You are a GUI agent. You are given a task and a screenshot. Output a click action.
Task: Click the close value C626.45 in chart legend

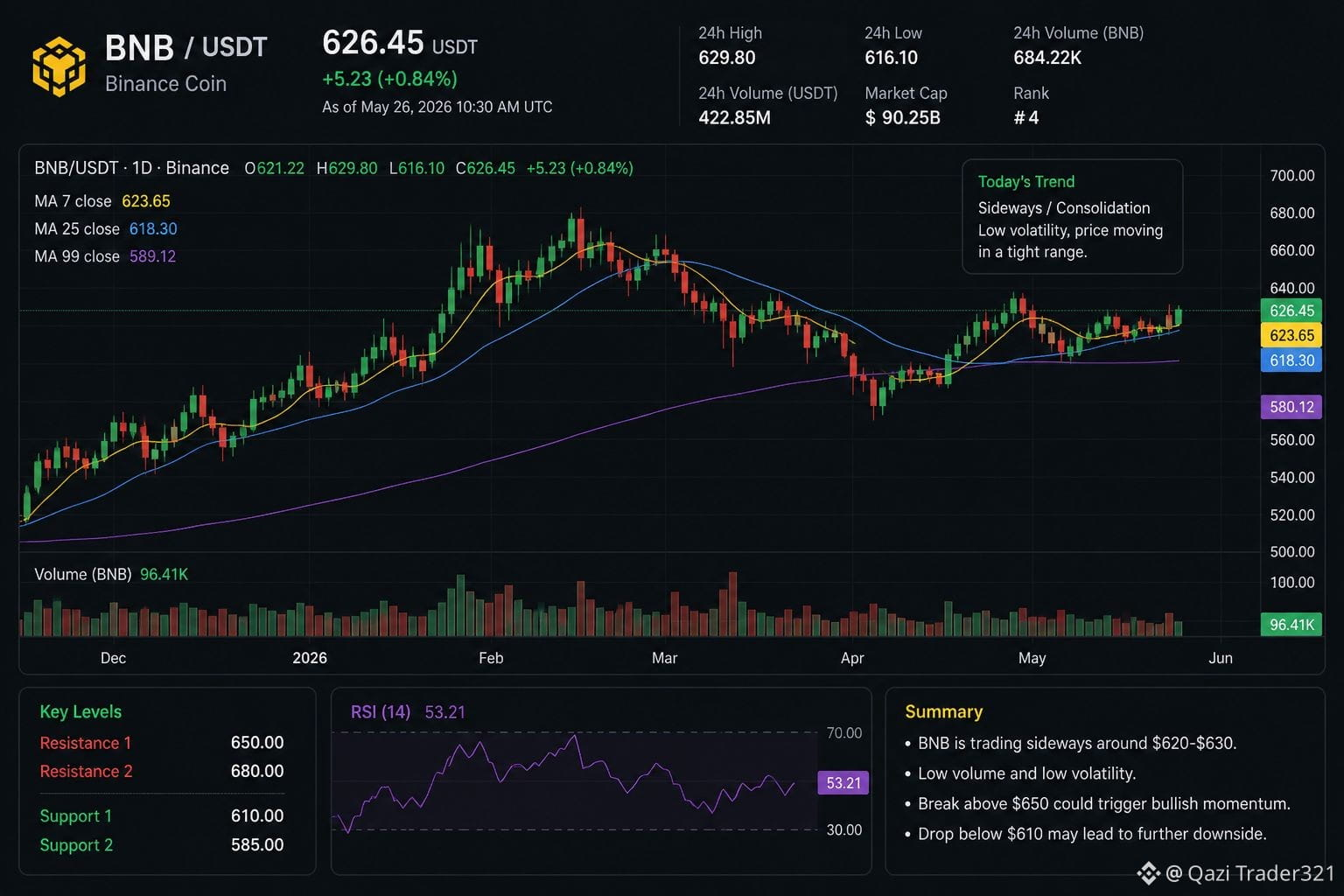coord(485,168)
